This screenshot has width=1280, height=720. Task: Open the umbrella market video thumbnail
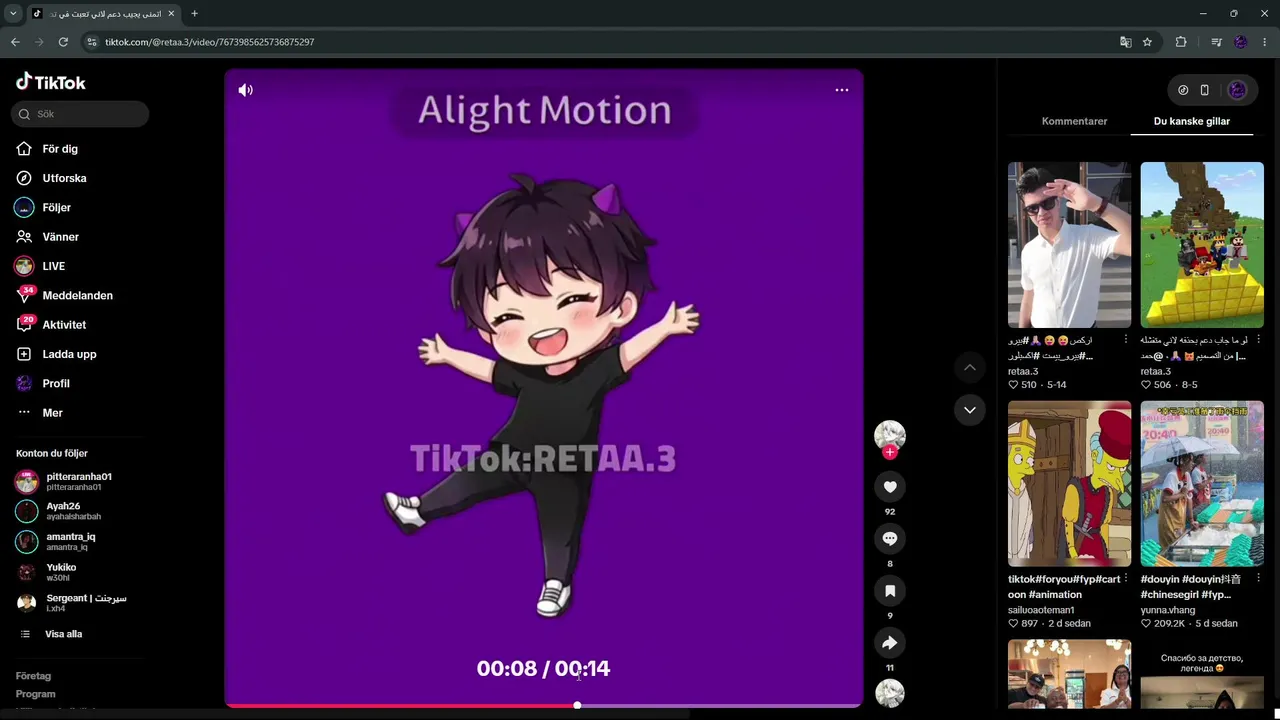[x=1202, y=484]
